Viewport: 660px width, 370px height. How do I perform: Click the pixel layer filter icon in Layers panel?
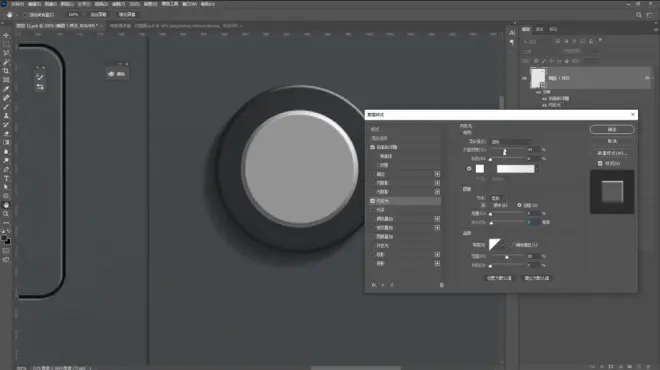tap(558, 41)
